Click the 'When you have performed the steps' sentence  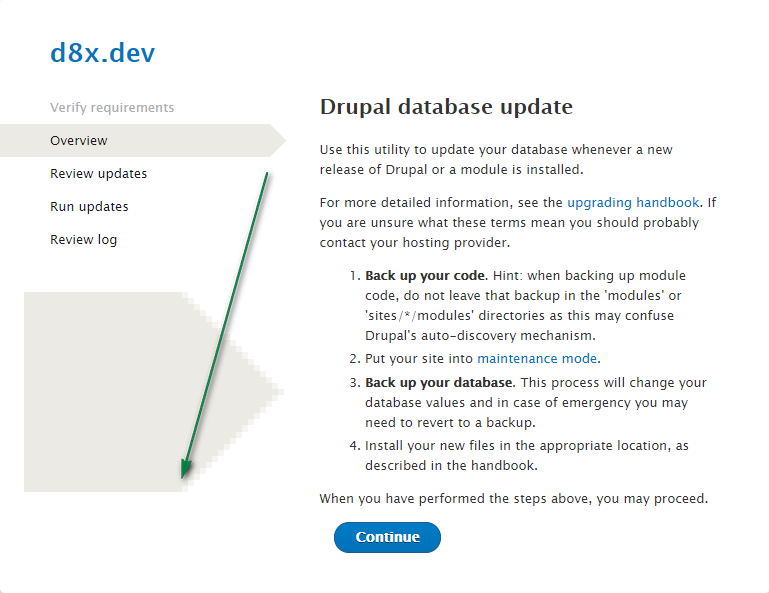pos(514,498)
